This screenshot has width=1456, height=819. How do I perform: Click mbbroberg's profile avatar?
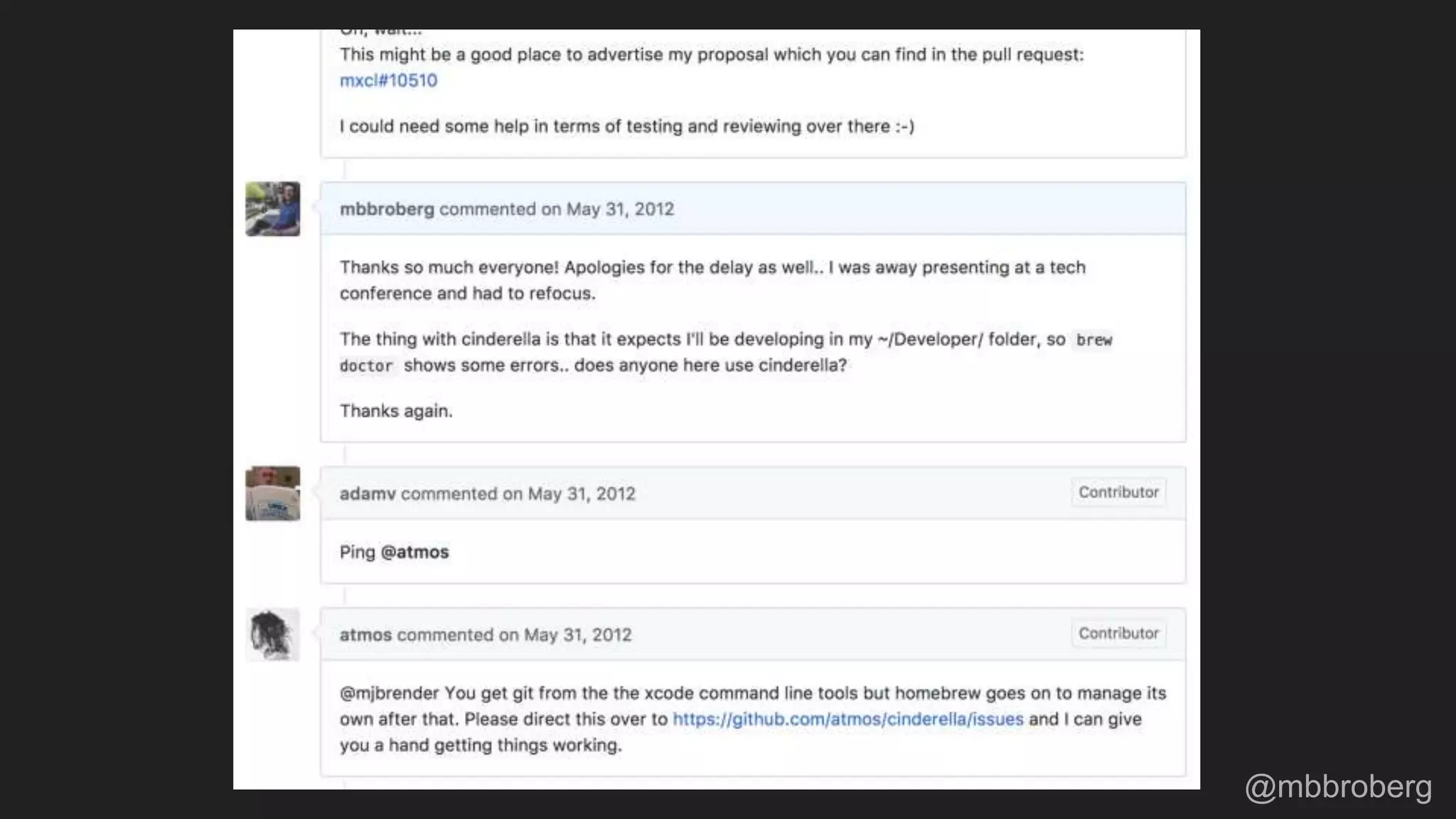coord(272,209)
